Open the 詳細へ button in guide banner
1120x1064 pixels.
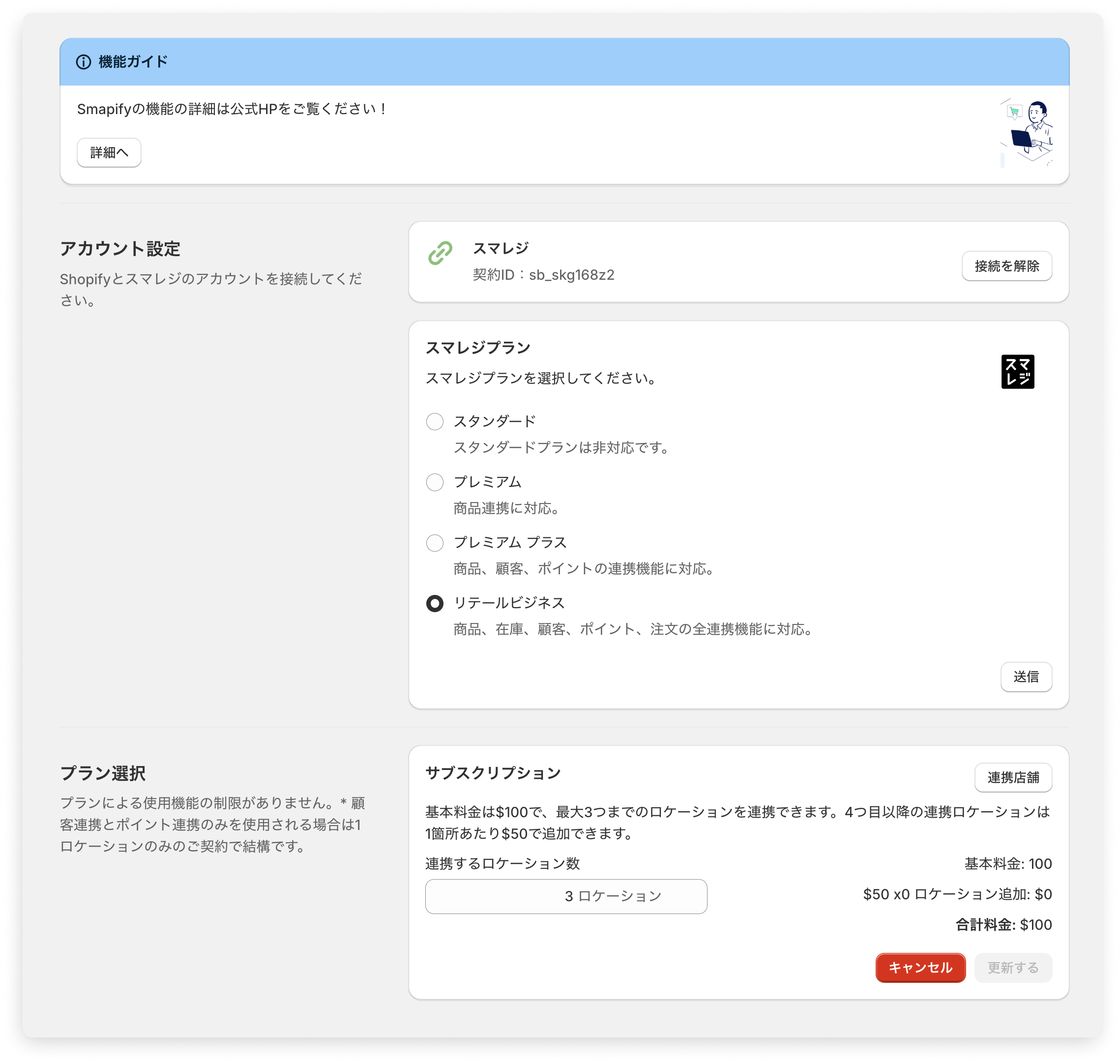point(109,152)
